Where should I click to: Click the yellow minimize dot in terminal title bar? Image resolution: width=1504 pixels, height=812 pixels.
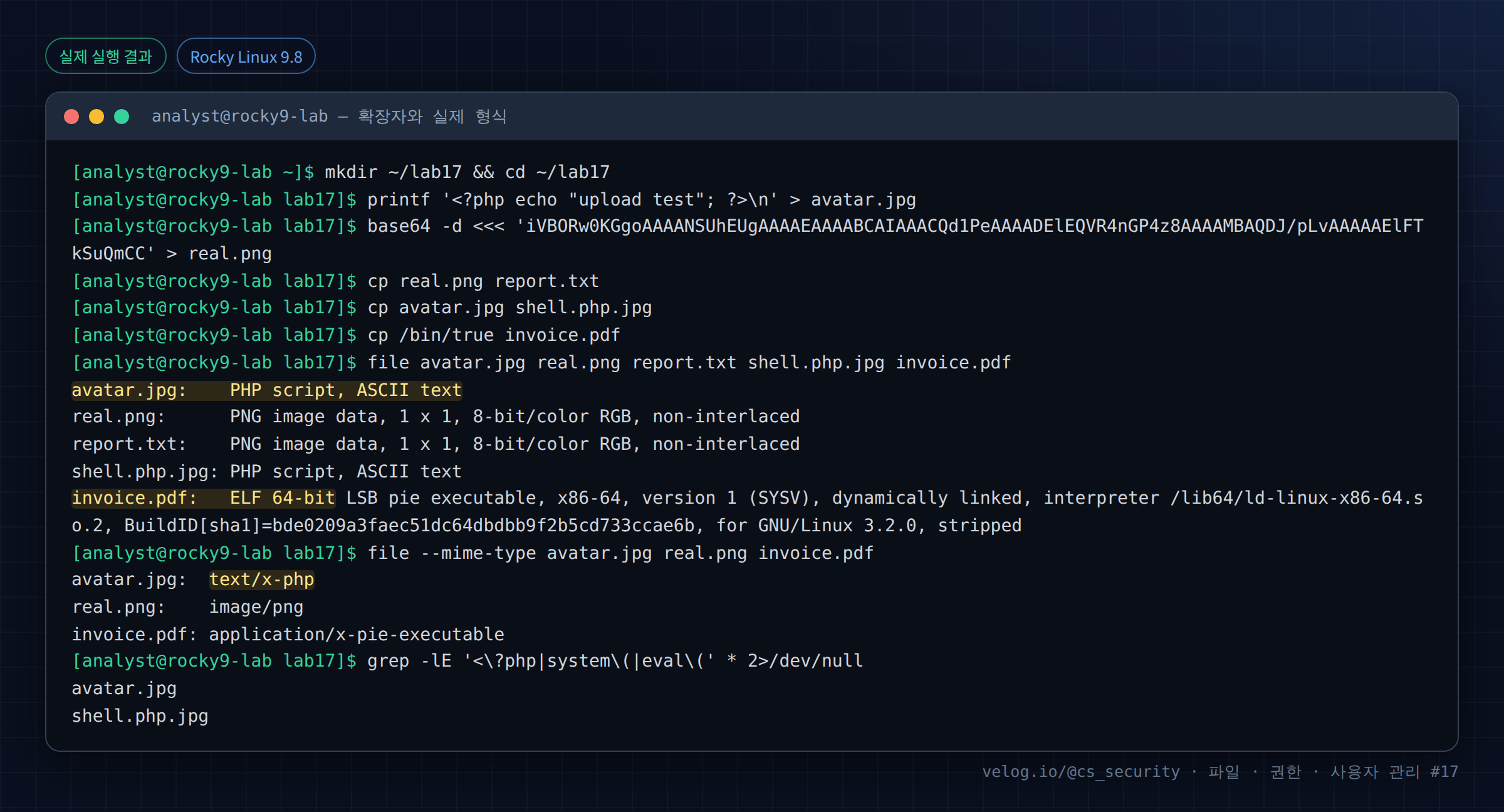tap(97, 117)
